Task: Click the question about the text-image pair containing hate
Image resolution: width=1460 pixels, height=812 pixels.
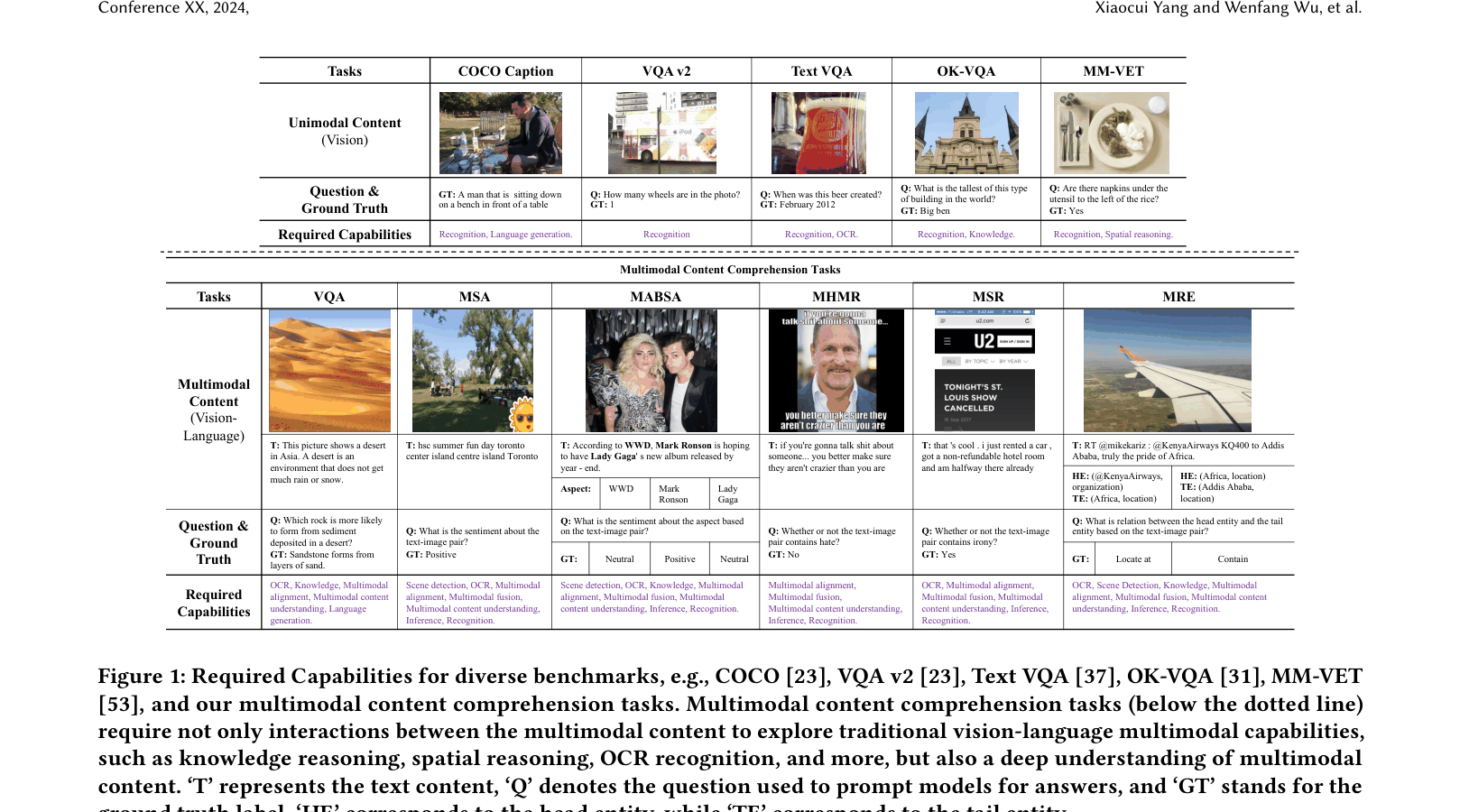Action: pos(832,537)
